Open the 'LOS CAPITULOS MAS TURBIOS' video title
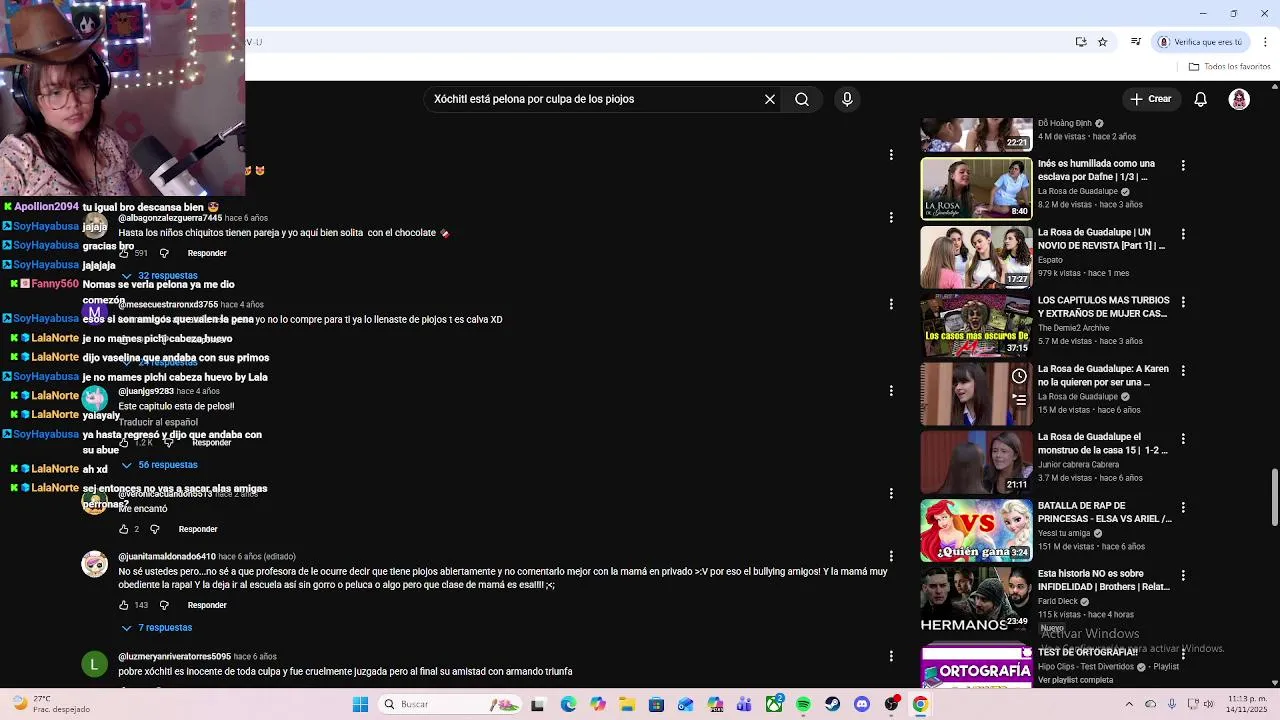The width and height of the screenshot is (1280, 720). click(x=1102, y=307)
